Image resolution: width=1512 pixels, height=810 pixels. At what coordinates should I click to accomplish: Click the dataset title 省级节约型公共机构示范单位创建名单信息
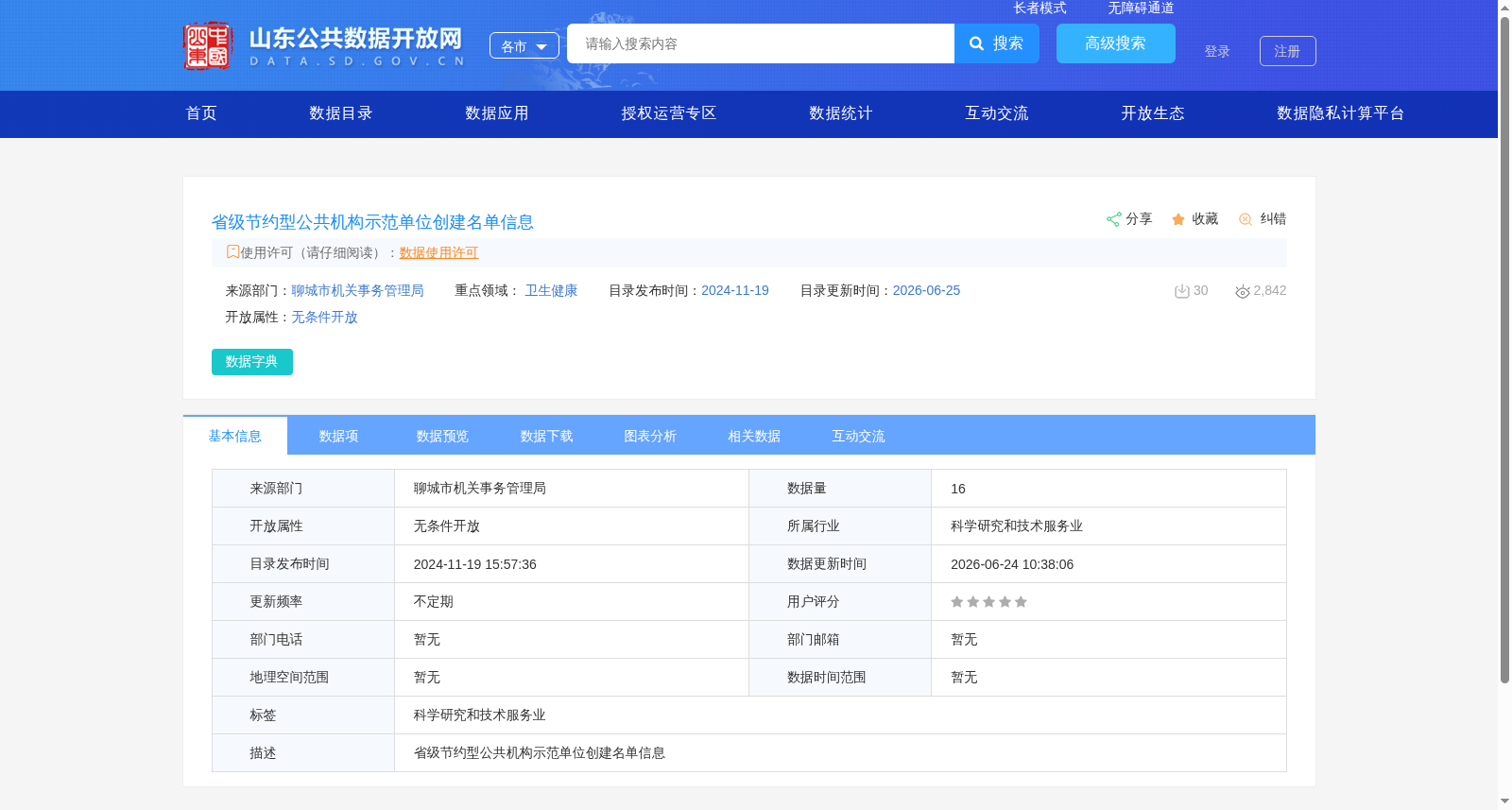[372, 222]
